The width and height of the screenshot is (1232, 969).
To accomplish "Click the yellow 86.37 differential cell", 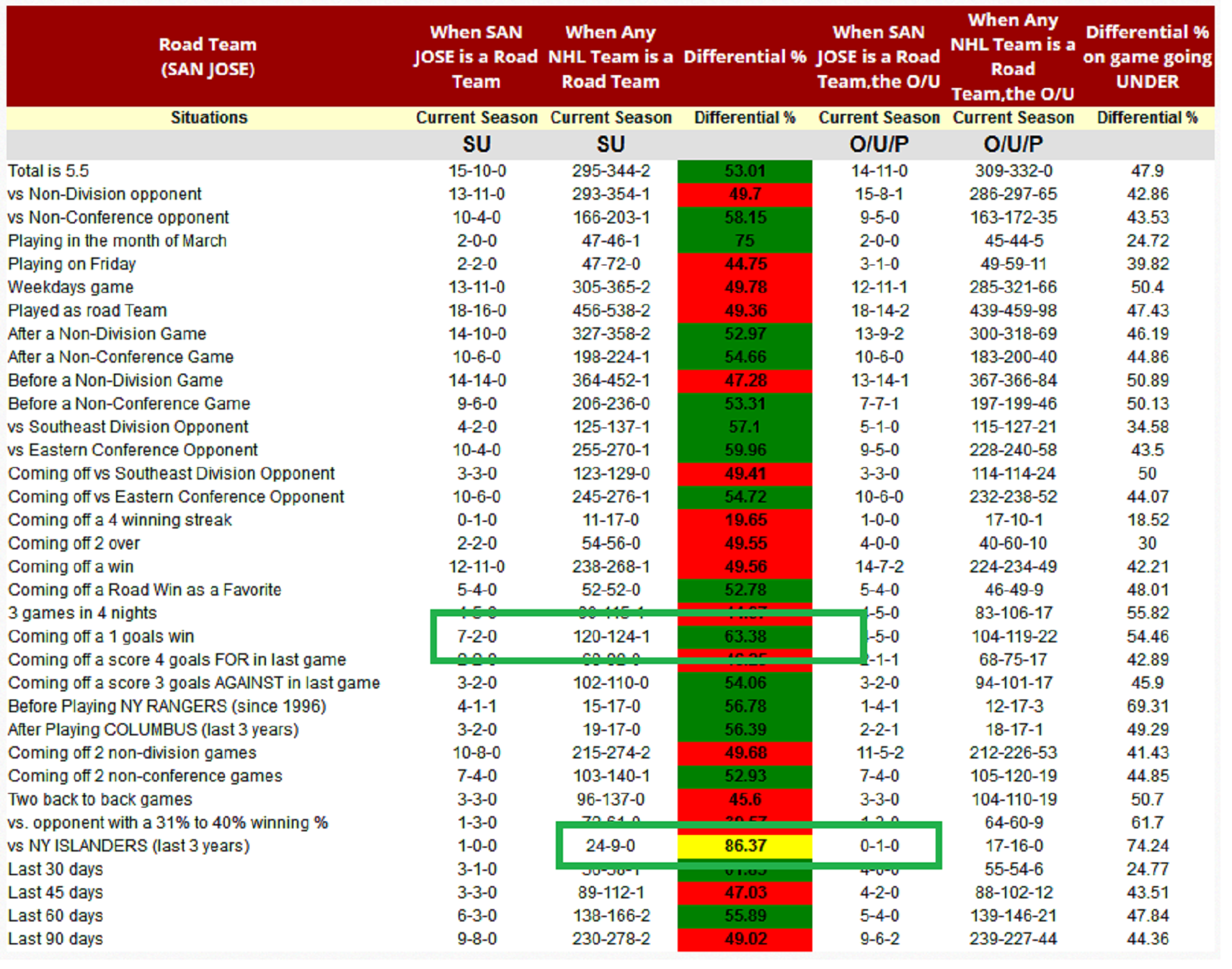I will pyautogui.click(x=745, y=846).
